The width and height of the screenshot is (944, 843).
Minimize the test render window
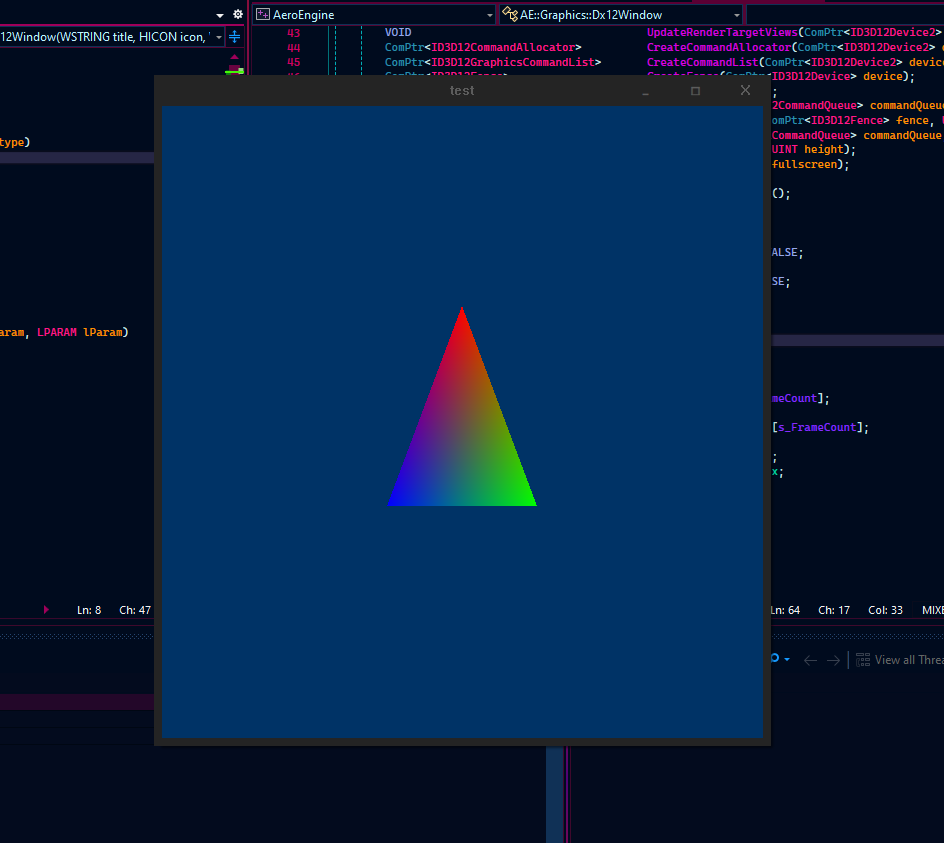point(646,91)
